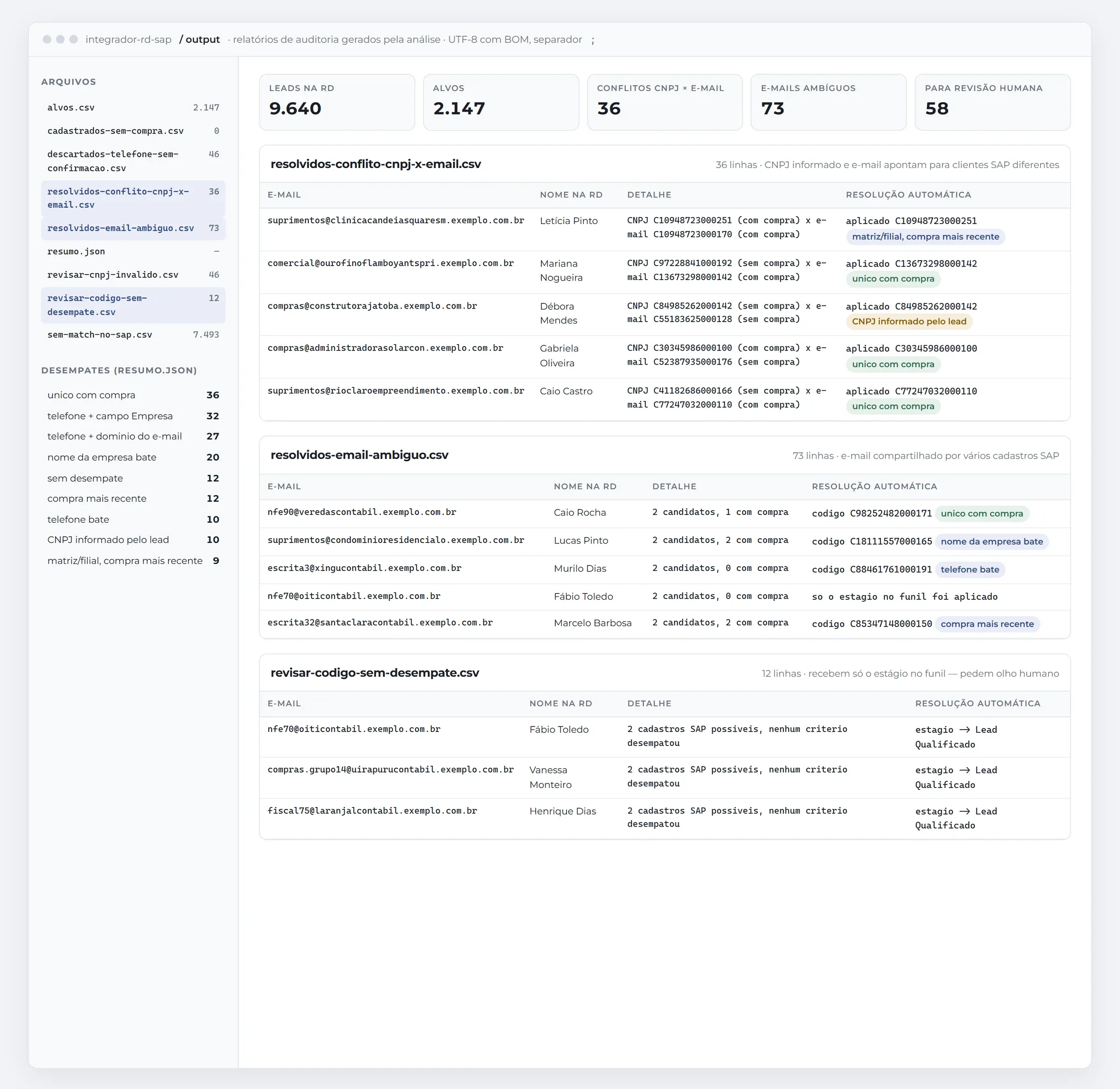Click the 'sem desempate' summary row

(x=133, y=478)
